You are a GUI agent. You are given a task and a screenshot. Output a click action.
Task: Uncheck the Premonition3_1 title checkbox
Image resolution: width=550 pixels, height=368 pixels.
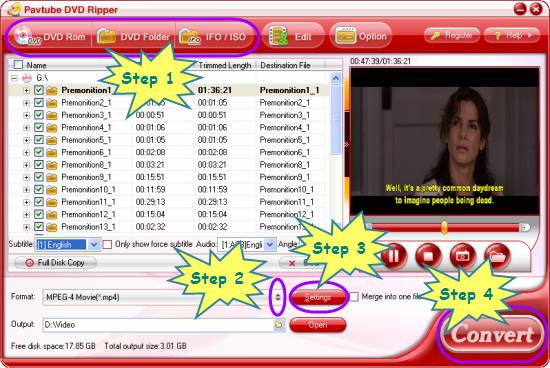39,115
